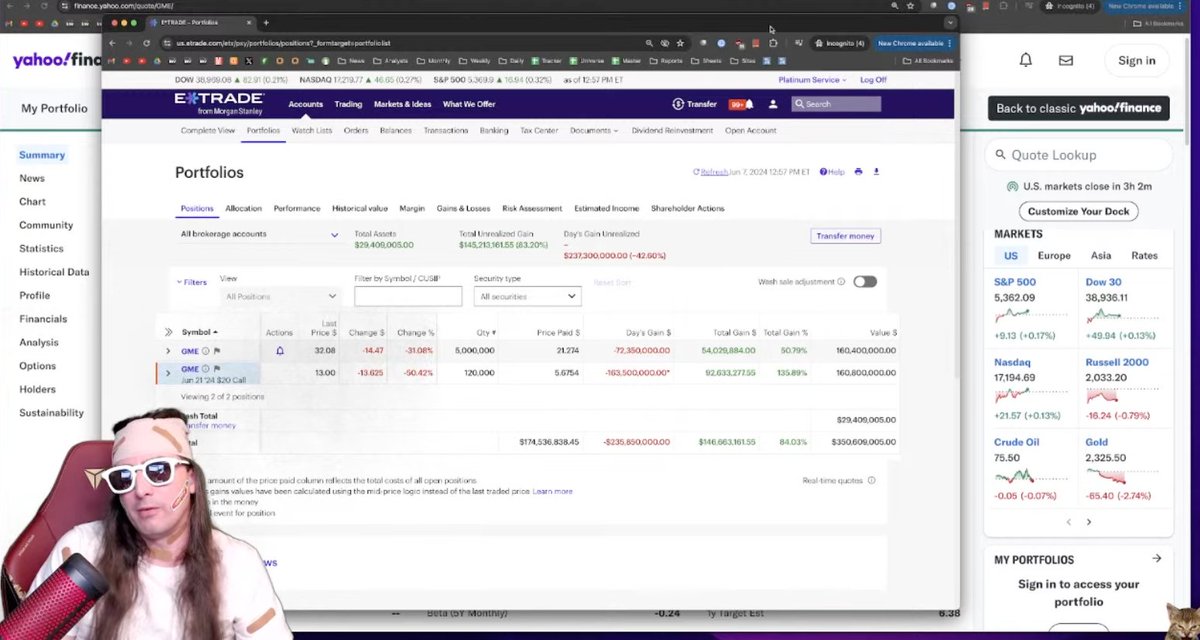Select the Europe markets tab in Yahoo Finance
This screenshot has width=1200, height=640.
pyautogui.click(x=1054, y=256)
